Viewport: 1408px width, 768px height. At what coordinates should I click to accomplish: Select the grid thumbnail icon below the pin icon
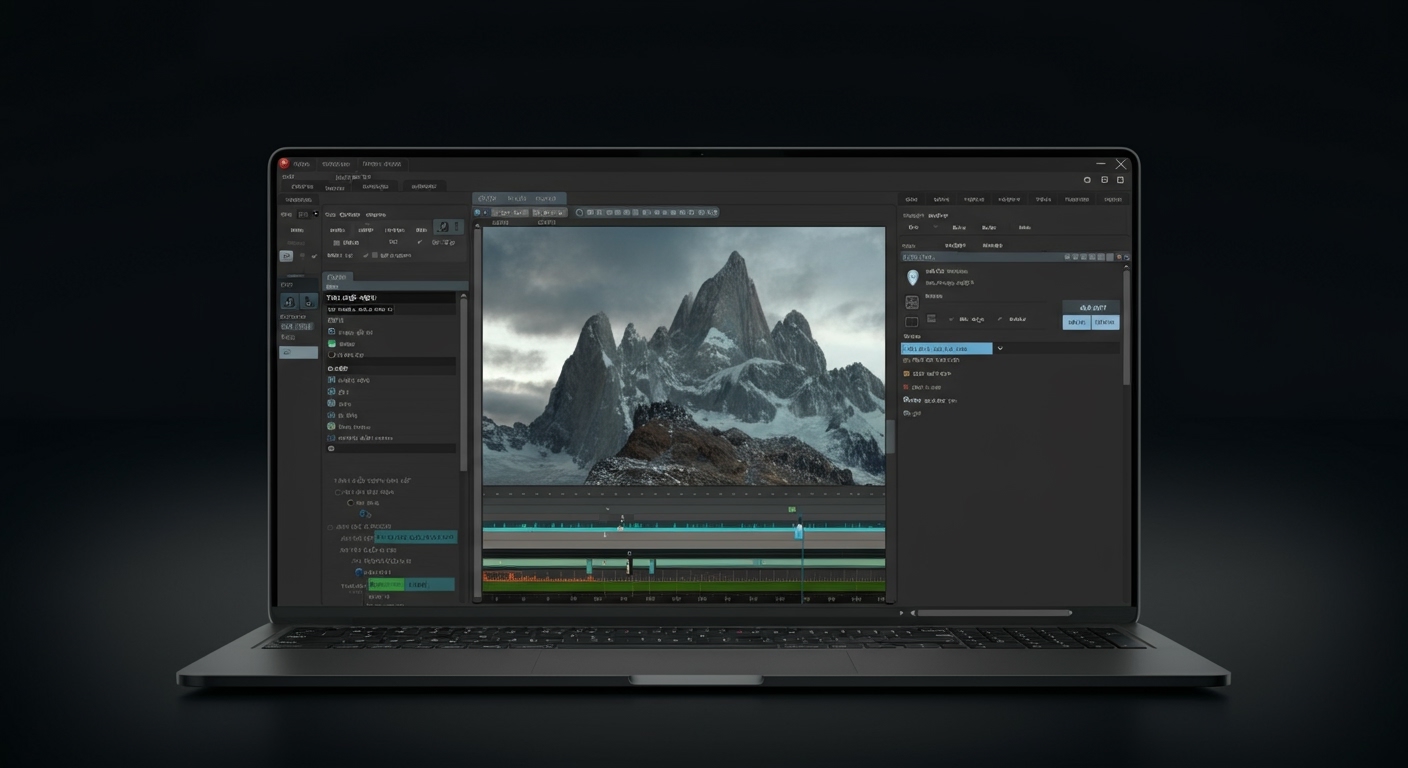coord(913,302)
